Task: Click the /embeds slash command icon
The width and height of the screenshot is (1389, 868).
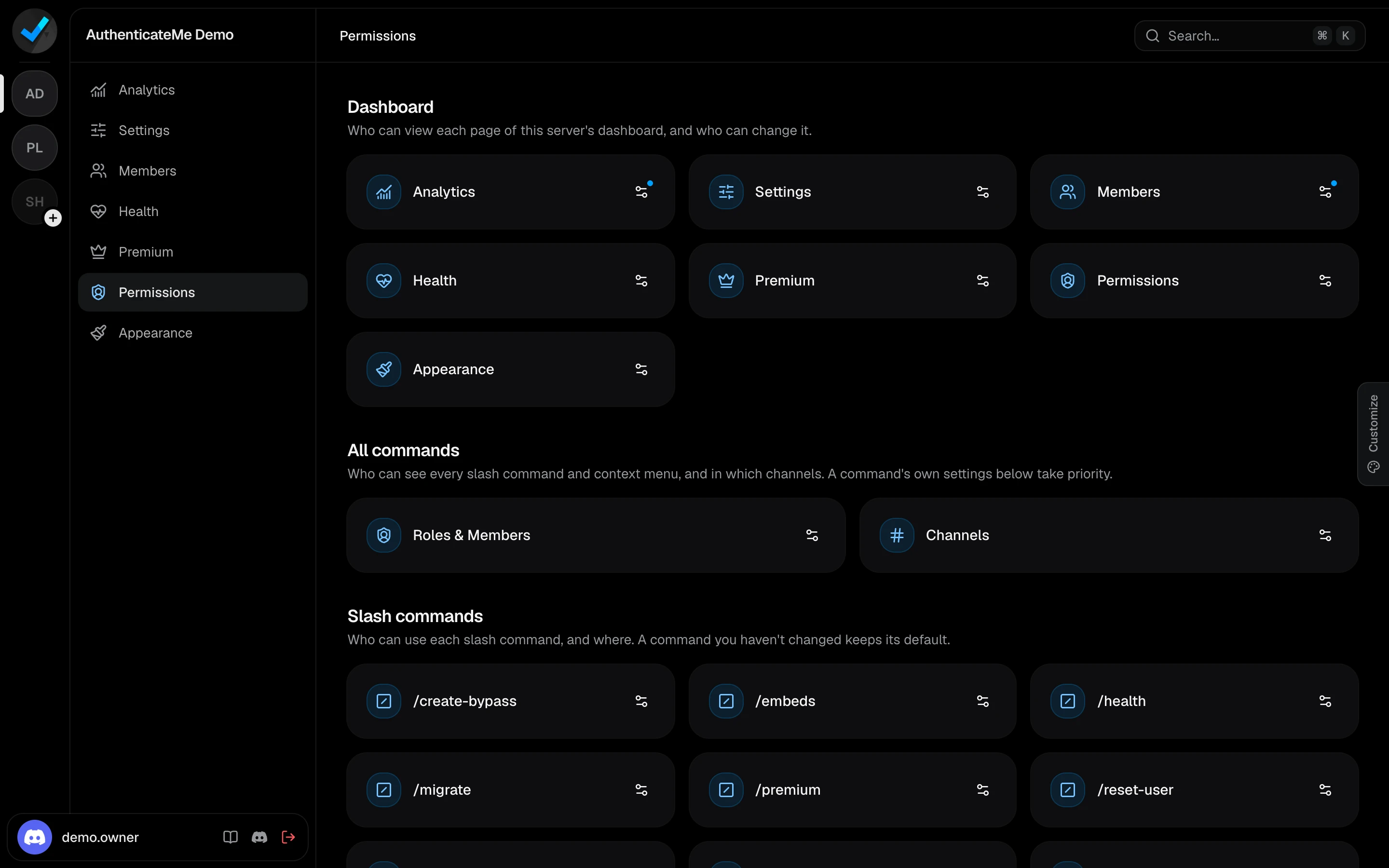Action: [x=726, y=701]
